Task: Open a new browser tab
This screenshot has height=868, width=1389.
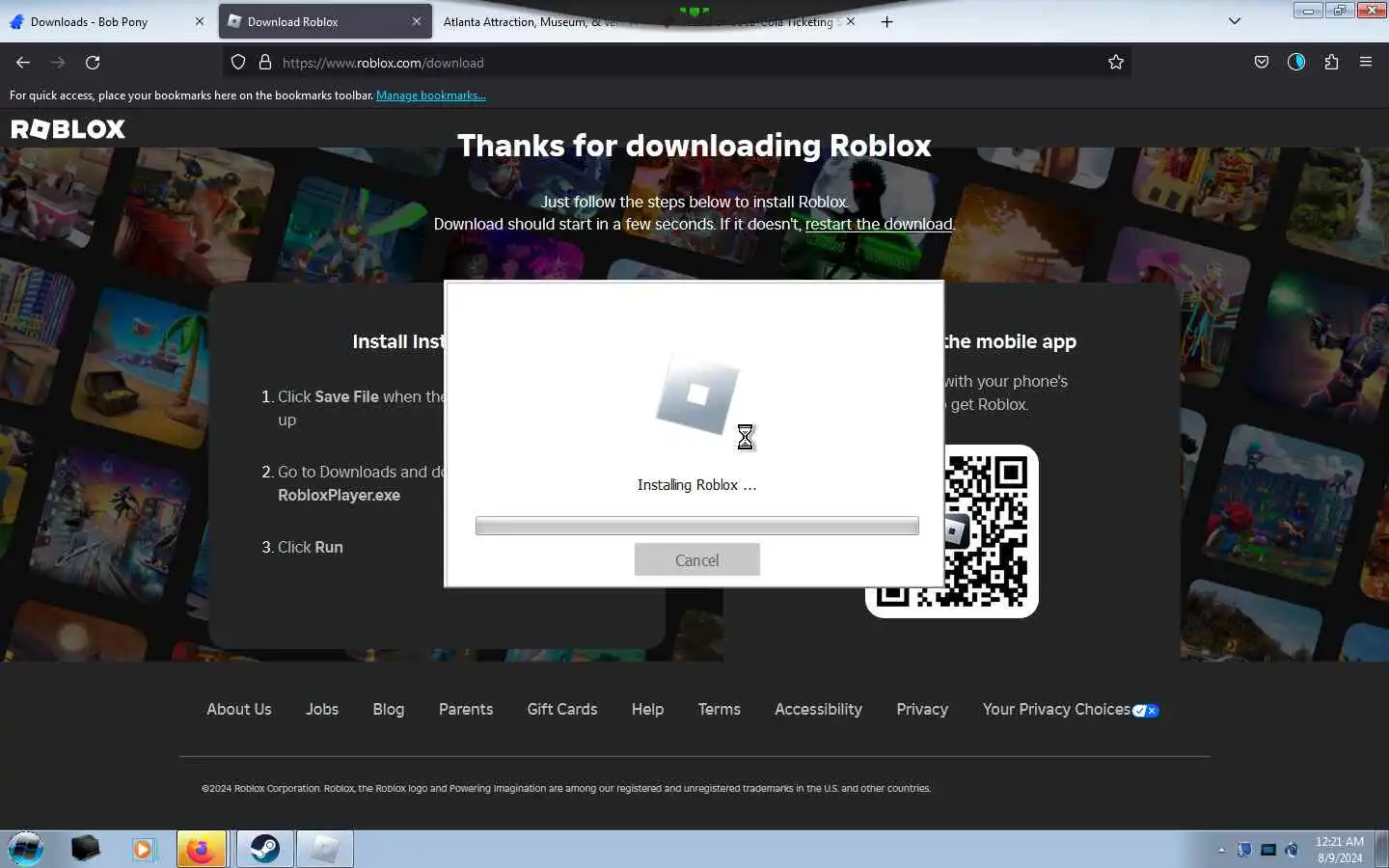Action: coord(886,21)
